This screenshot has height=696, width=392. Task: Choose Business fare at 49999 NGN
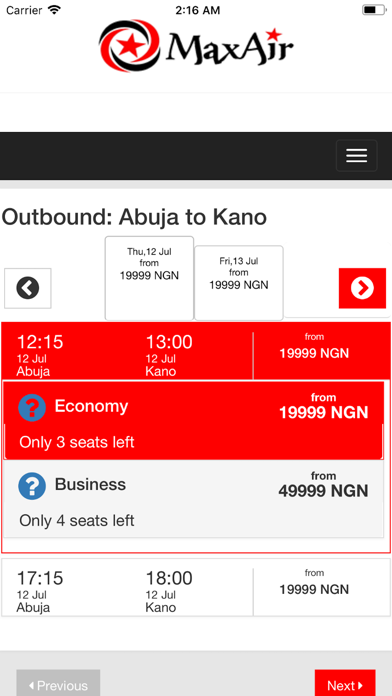[194, 499]
